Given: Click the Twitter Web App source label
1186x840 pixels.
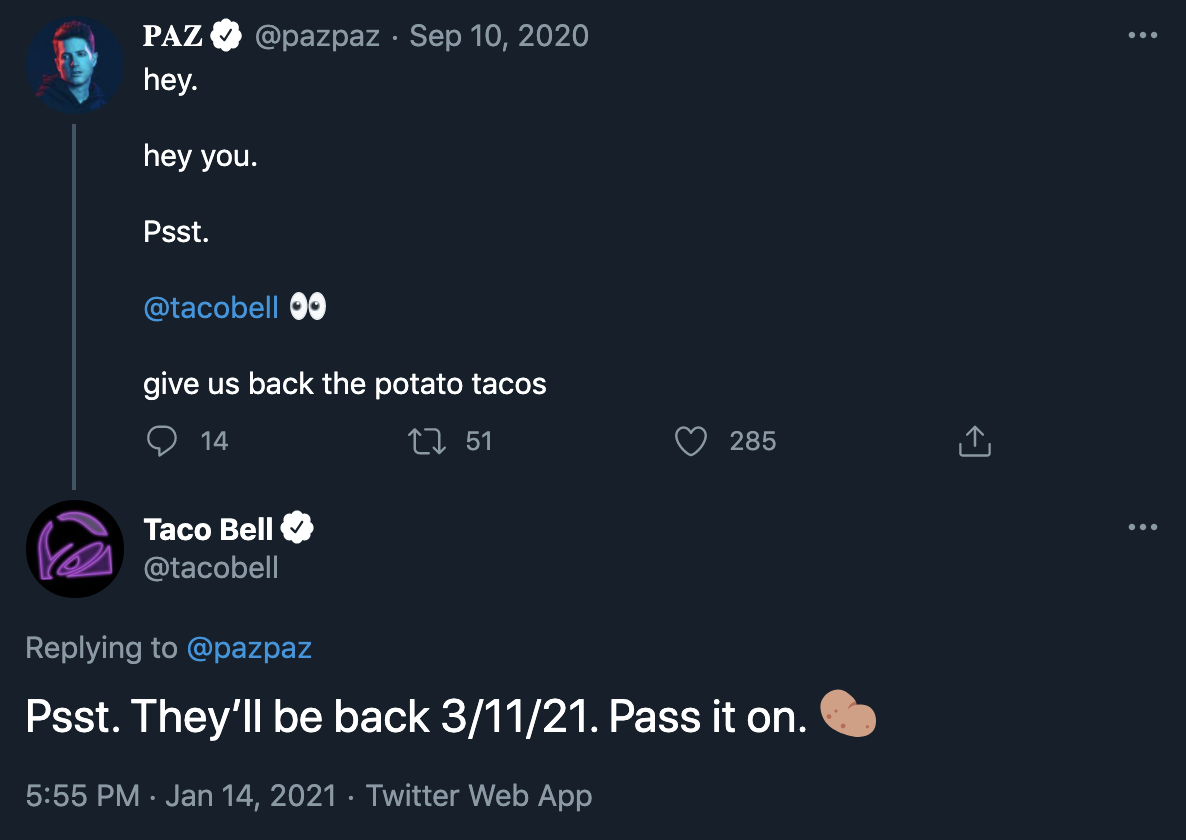Looking at the screenshot, I should pyautogui.click(x=482, y=795).
